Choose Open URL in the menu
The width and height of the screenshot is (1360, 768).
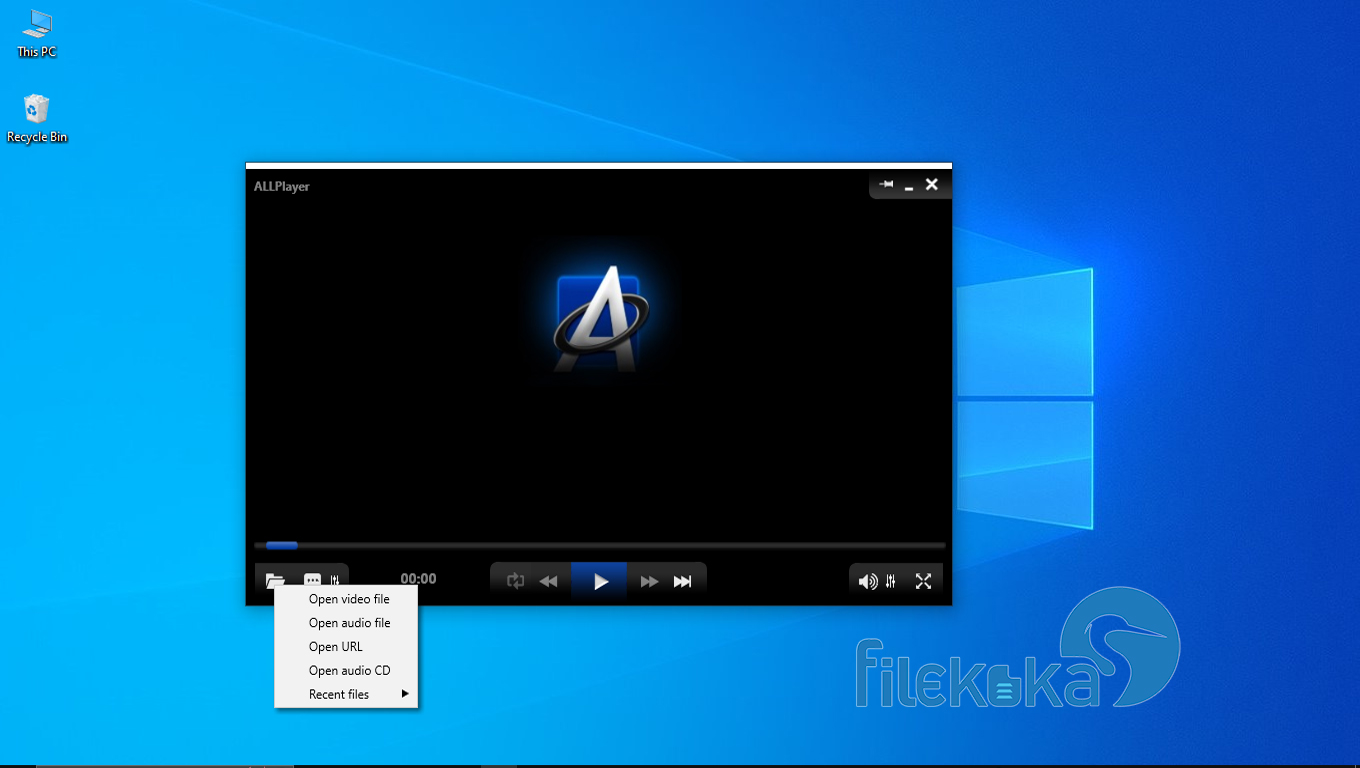click(x=347, y=647)
